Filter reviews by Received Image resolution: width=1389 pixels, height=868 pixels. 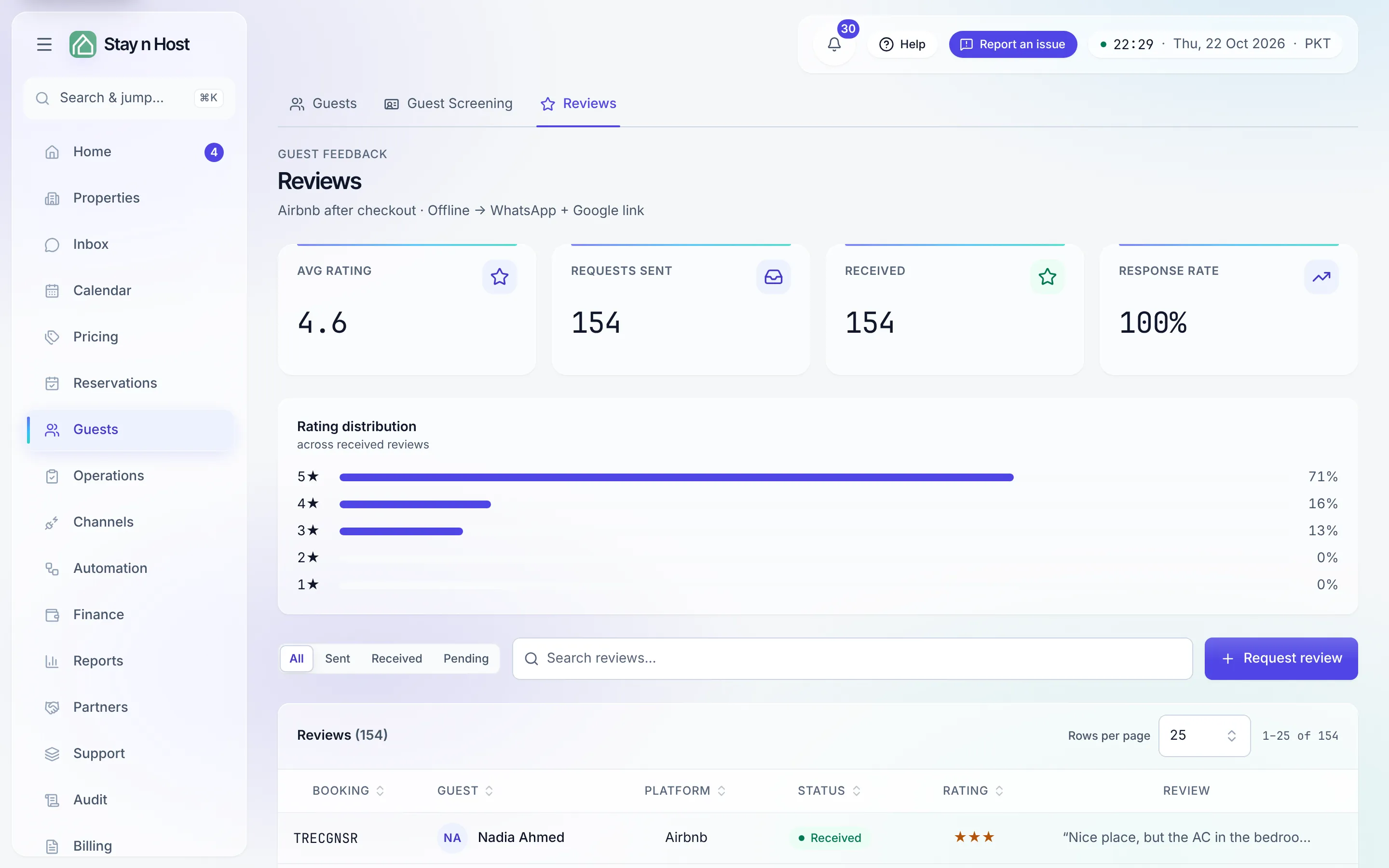point(396,658)
